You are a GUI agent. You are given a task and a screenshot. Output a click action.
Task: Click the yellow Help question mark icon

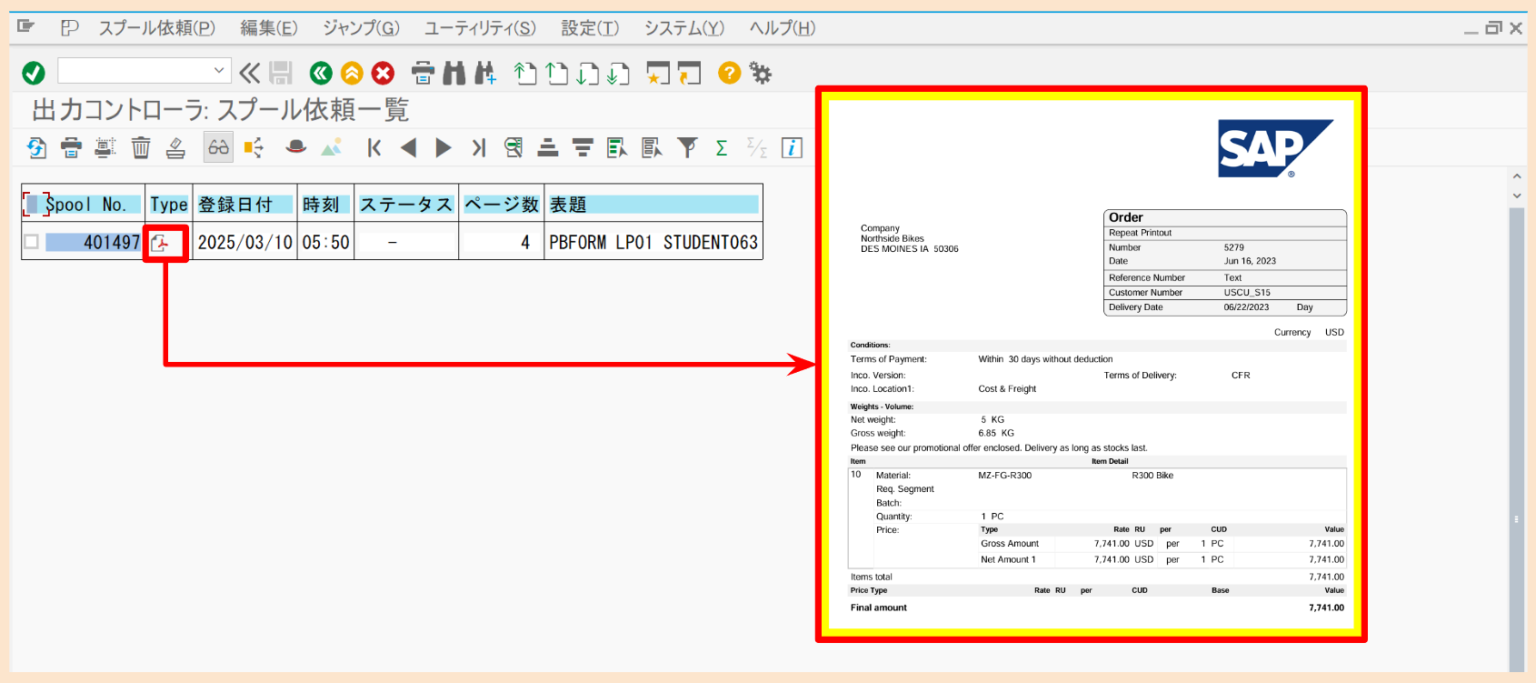click(729, 73)
